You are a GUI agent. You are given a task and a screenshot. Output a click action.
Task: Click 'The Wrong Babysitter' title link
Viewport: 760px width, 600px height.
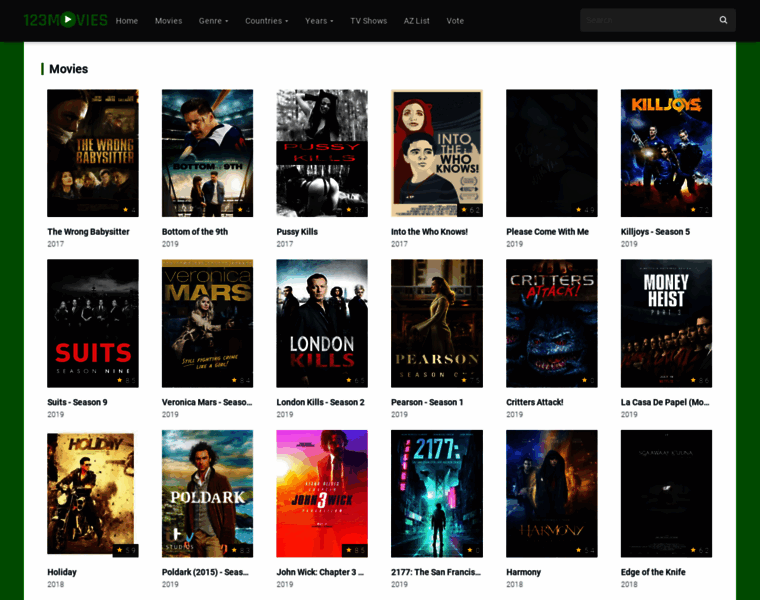click(88, 232)
